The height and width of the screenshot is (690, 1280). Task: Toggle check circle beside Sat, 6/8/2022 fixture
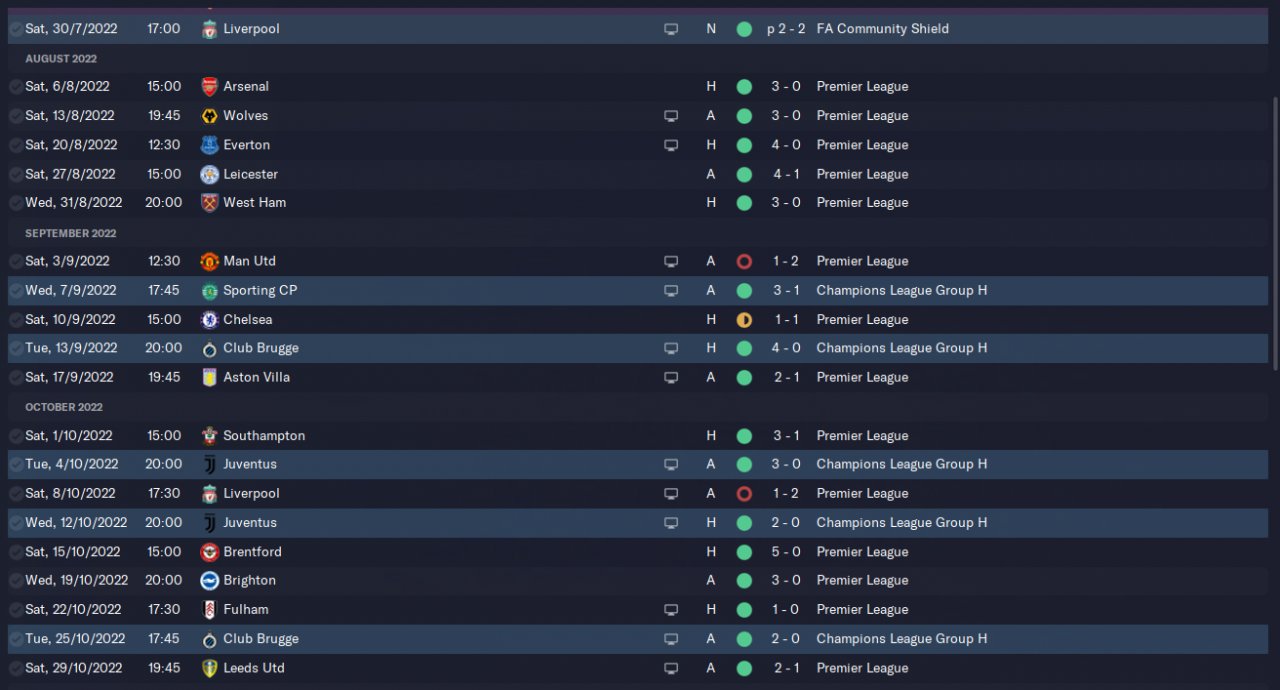(x=16, y=87)
